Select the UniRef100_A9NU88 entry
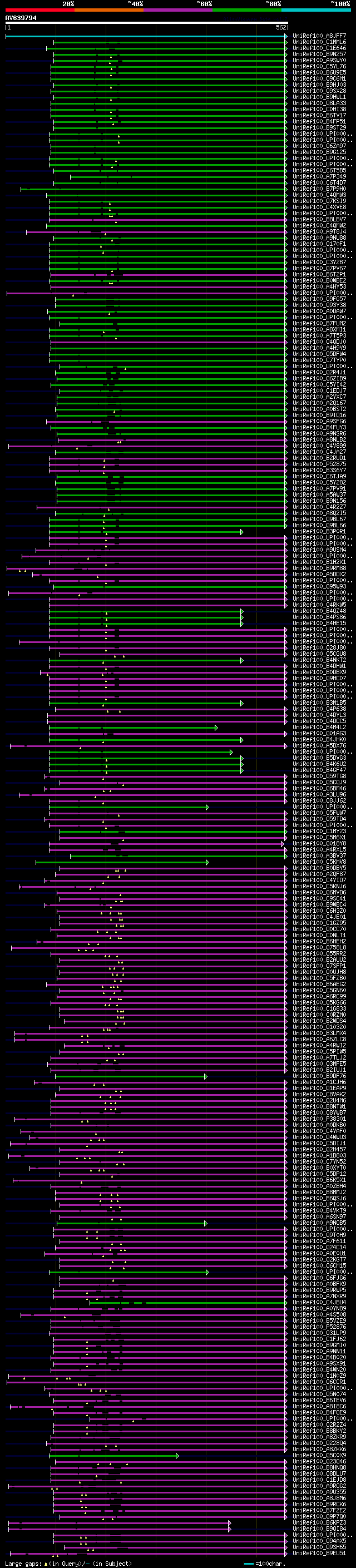 point(319,238)
